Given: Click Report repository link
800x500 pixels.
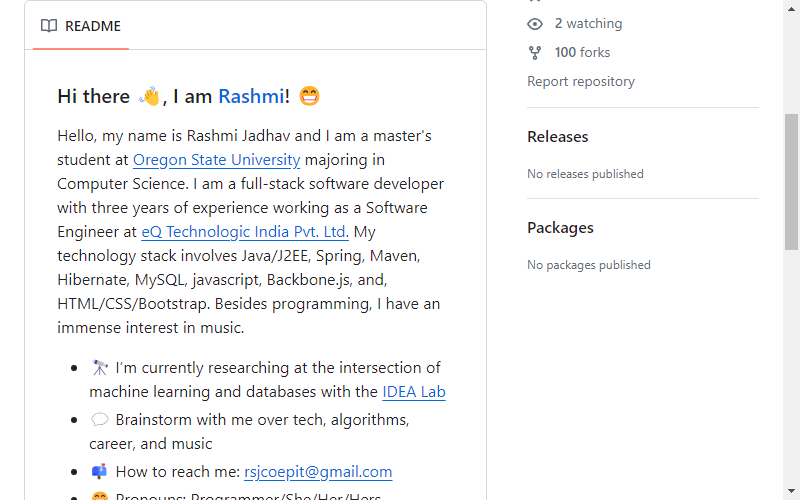Looking at the screenshot, I should [x=581, y=82].
